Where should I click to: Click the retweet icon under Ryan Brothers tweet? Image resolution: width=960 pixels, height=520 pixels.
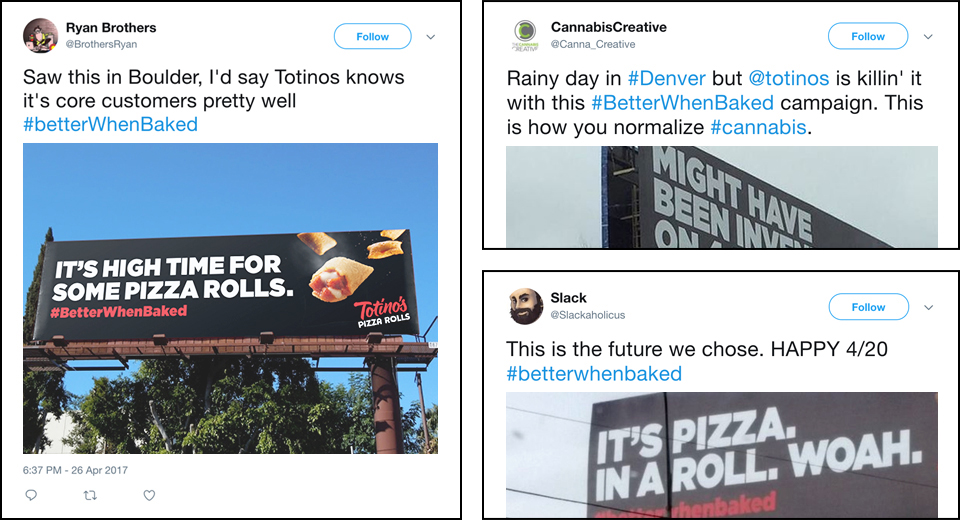point(90,495)
